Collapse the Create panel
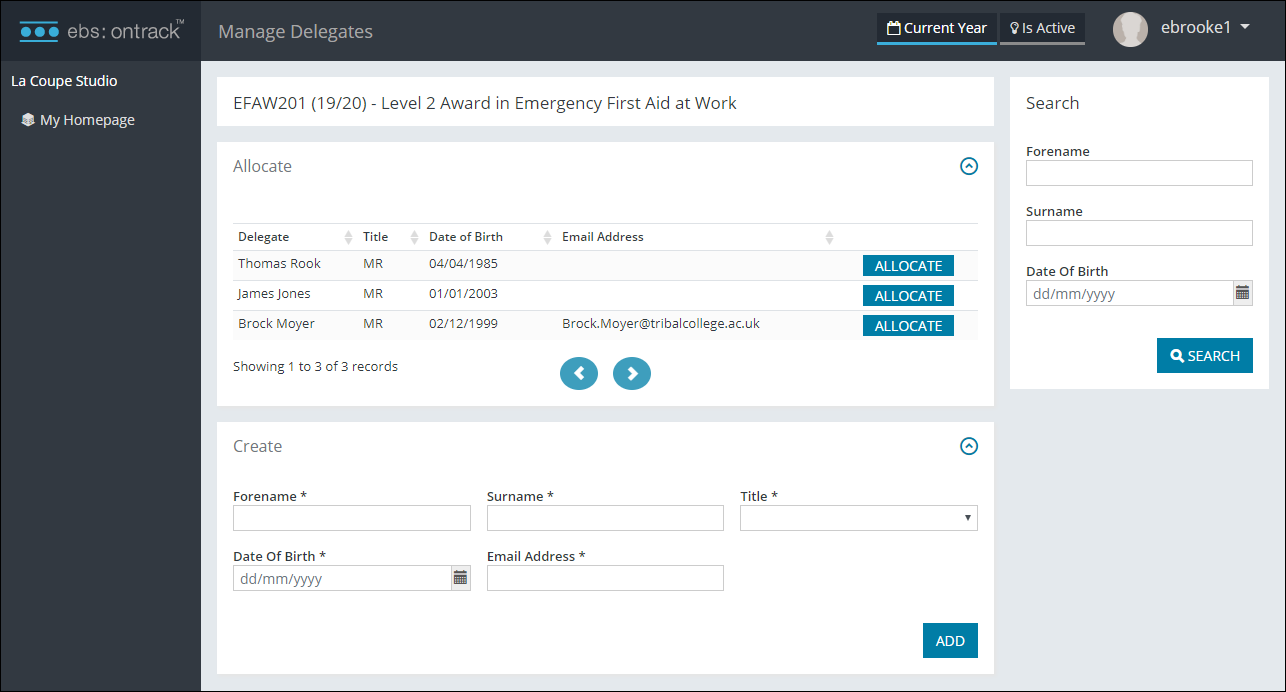 point(968,446)
